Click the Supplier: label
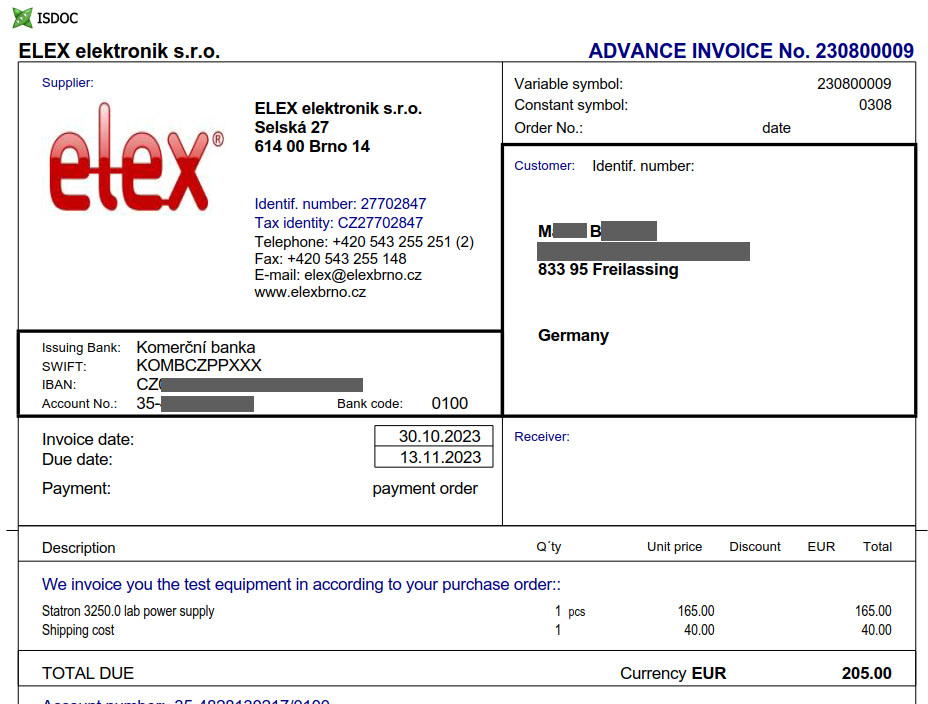The image size is (928, 704). (67, 83)
